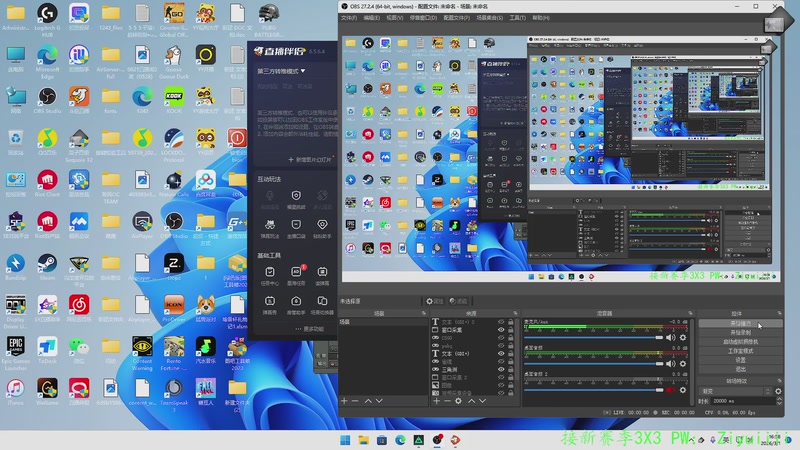Open 弹幕玩法 in 直播伴侣 interactive section
This screenshot has width=800, height=450.
[x=269, y=229]
